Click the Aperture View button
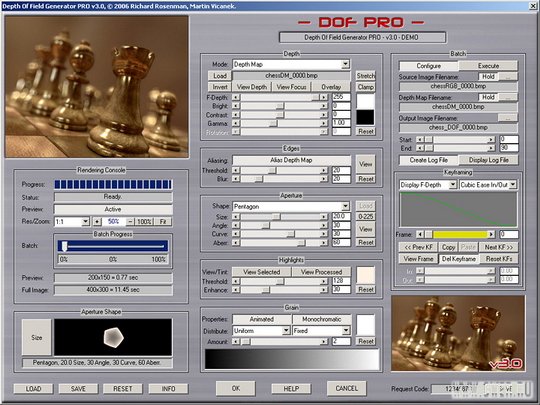This screenshot has width=540, height=405. pos(365,229)
